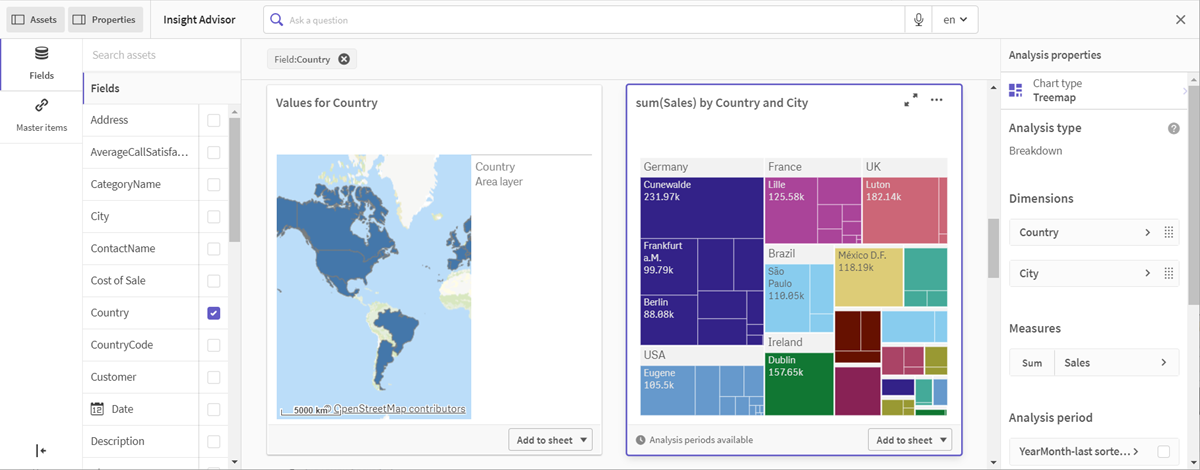Check the AverageCallSatisfaction field checkbox
The height and width of the screenshot is (470, 1200).
pos(214,153)
